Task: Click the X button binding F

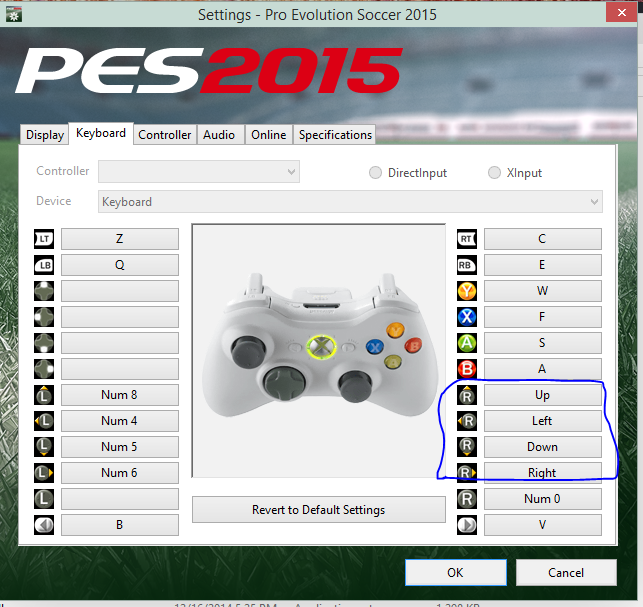Action: click(543, 317)
